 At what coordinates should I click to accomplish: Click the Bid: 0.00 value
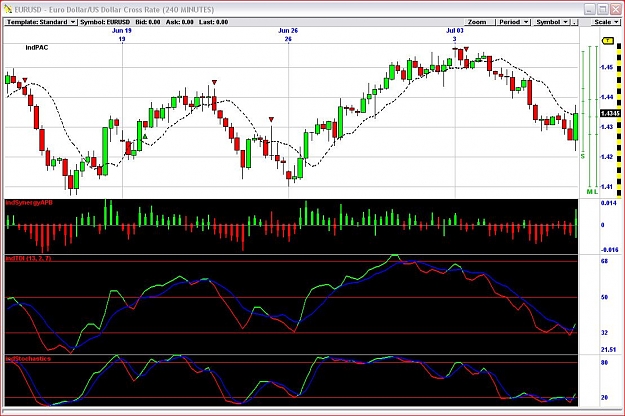click(x=147, y=22)
